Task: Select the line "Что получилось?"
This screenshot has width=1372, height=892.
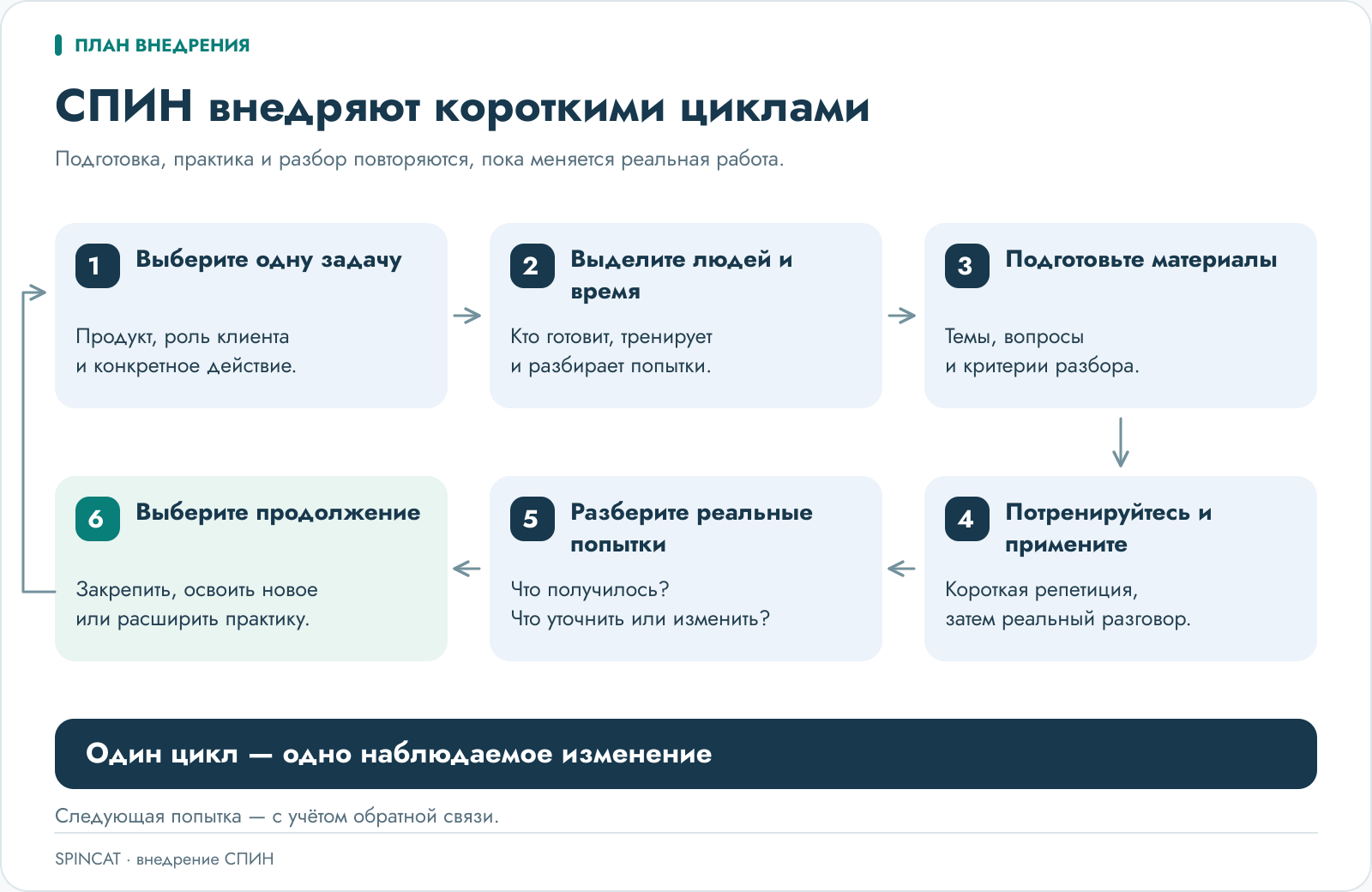Action: (x=590, y=590)
